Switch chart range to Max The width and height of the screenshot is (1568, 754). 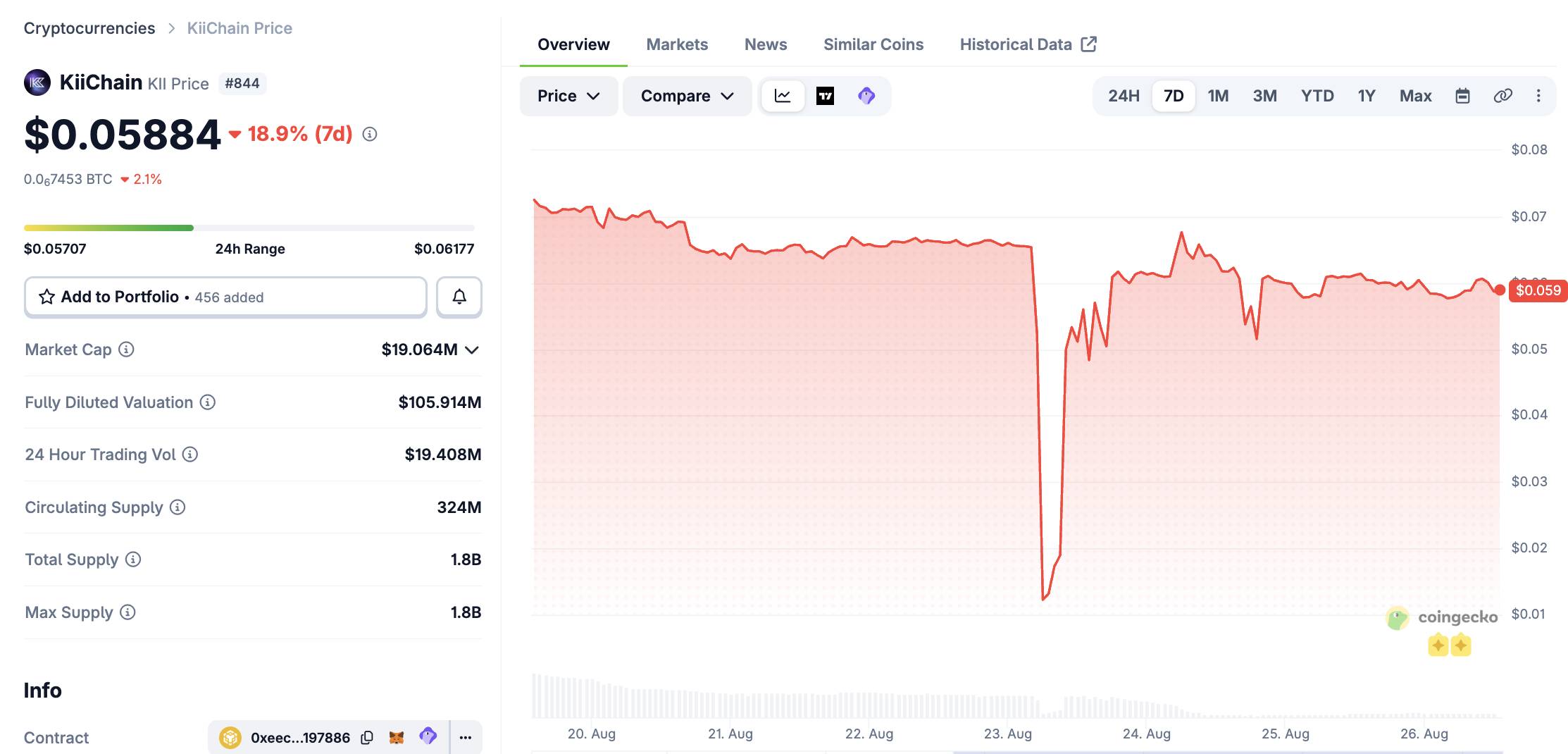point(1415,96)
